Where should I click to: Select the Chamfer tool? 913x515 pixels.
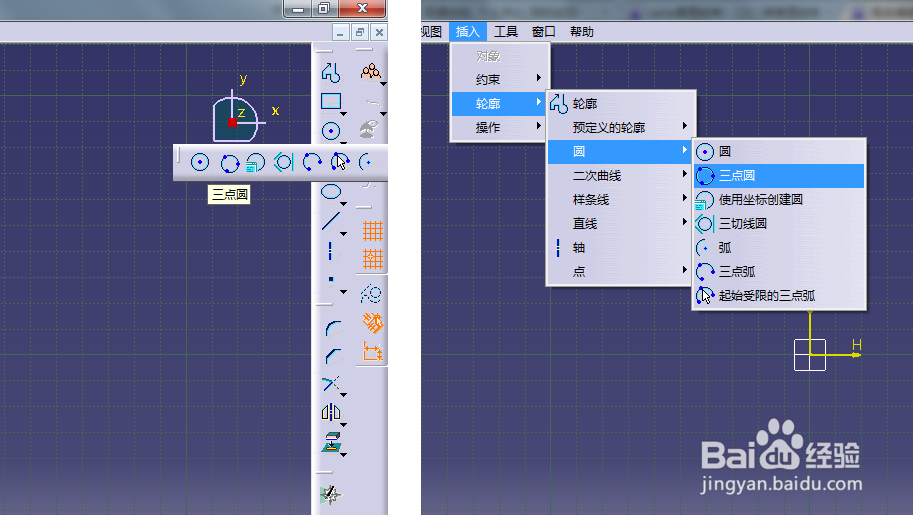(x=334, y=355)
